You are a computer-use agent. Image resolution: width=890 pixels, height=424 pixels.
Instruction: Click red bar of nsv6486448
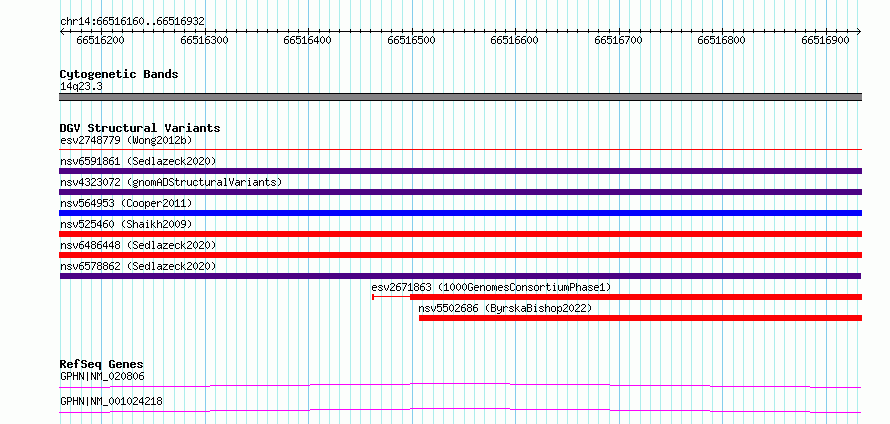click(461, 255)
